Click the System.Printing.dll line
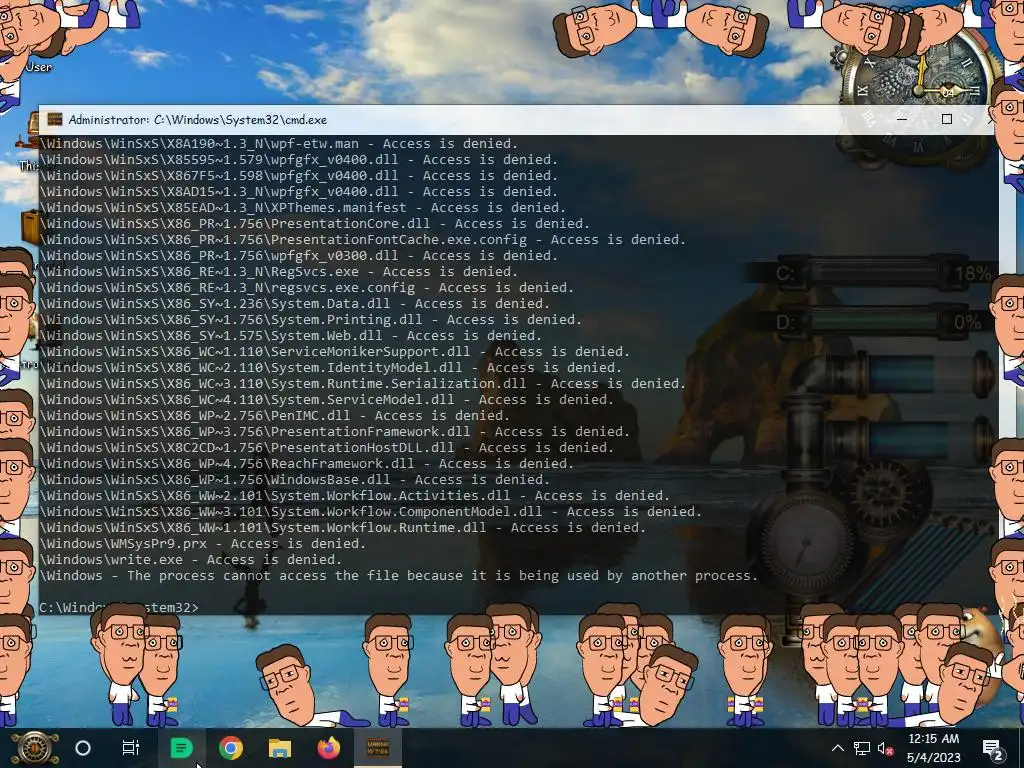This screenshot has width=1024, height=768. click(x=311, y=319)
